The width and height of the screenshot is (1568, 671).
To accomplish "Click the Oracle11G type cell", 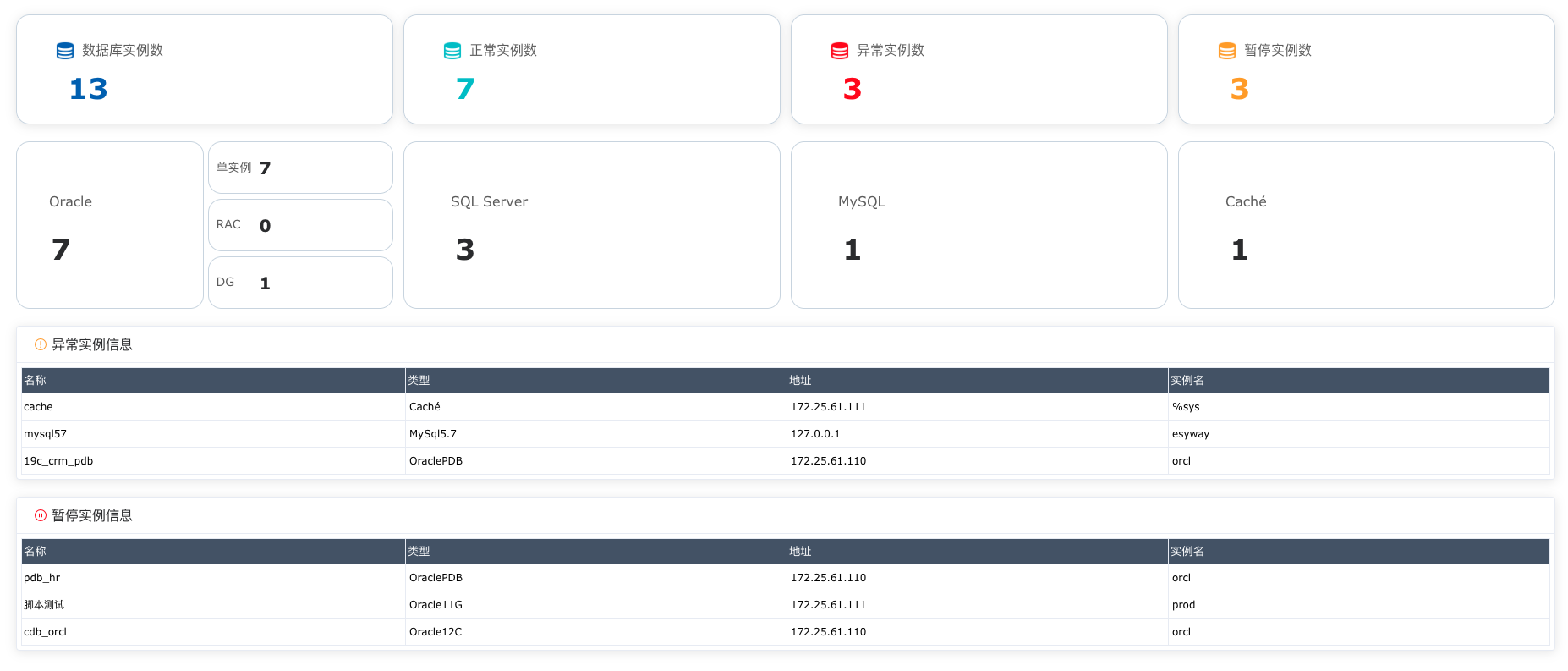I will coord(596,605).
